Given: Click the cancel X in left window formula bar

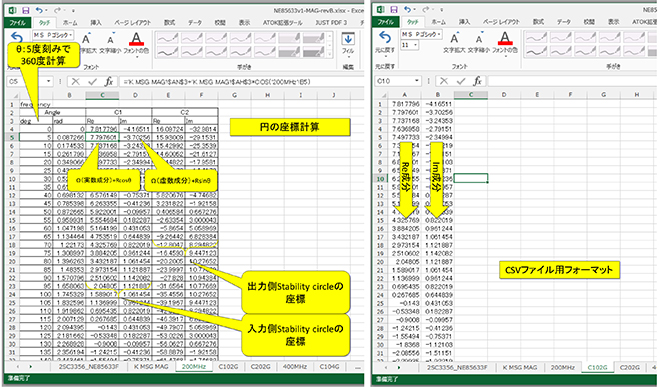Looking at the screenshot, I should 76,81.
